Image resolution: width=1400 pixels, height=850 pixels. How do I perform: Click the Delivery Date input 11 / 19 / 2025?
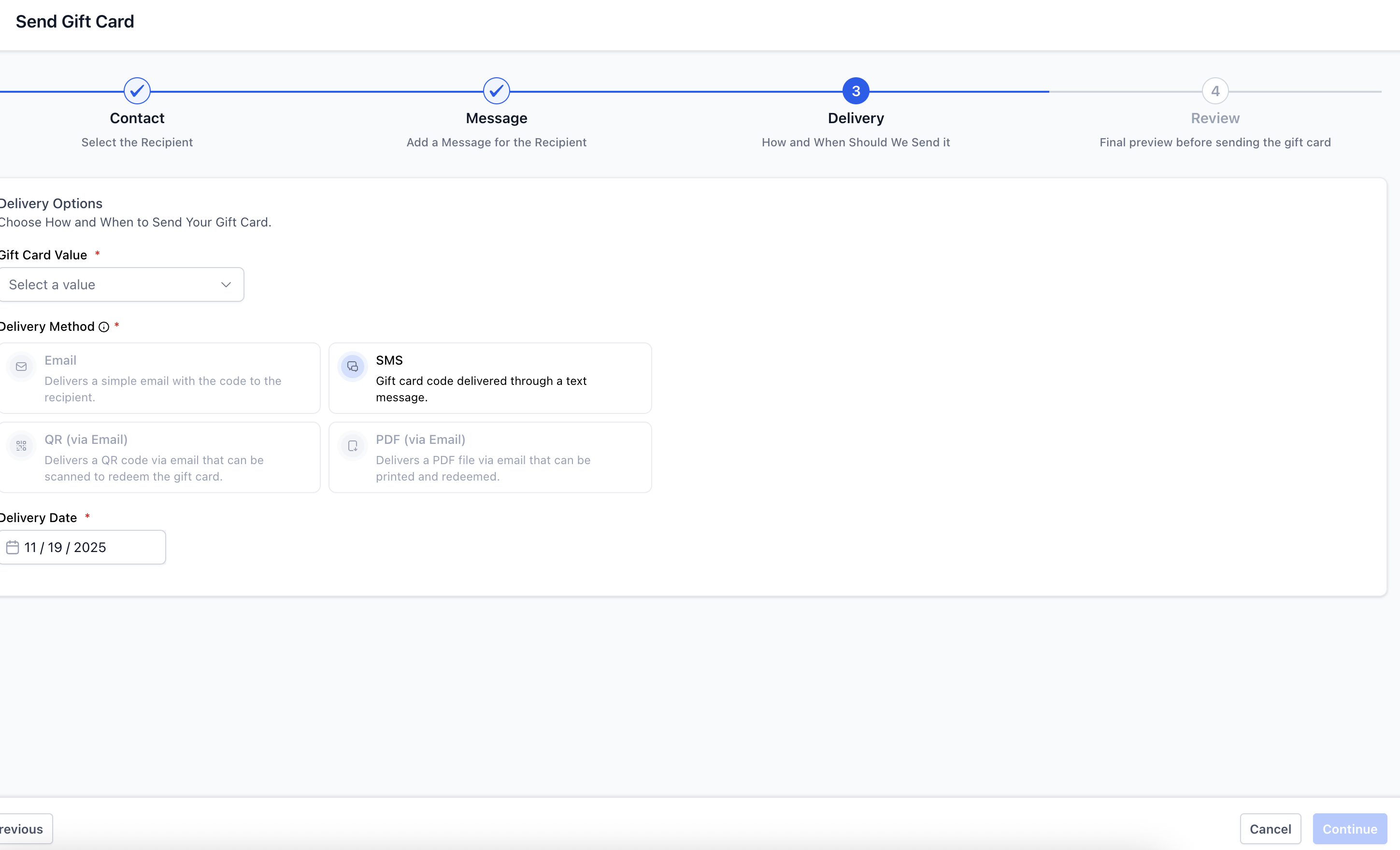pos(83,547)
